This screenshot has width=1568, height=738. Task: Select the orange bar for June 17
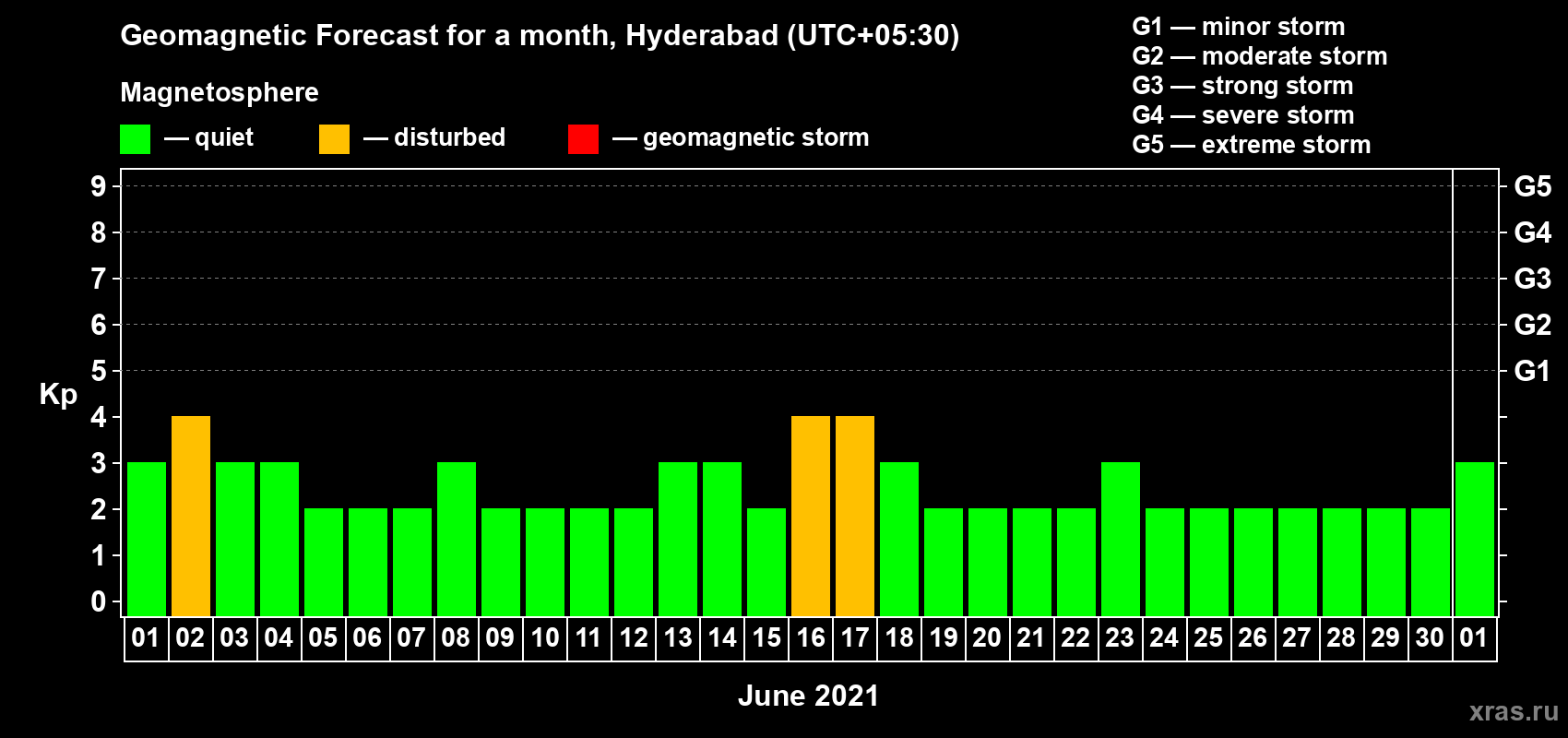click(x=855, y=516)
